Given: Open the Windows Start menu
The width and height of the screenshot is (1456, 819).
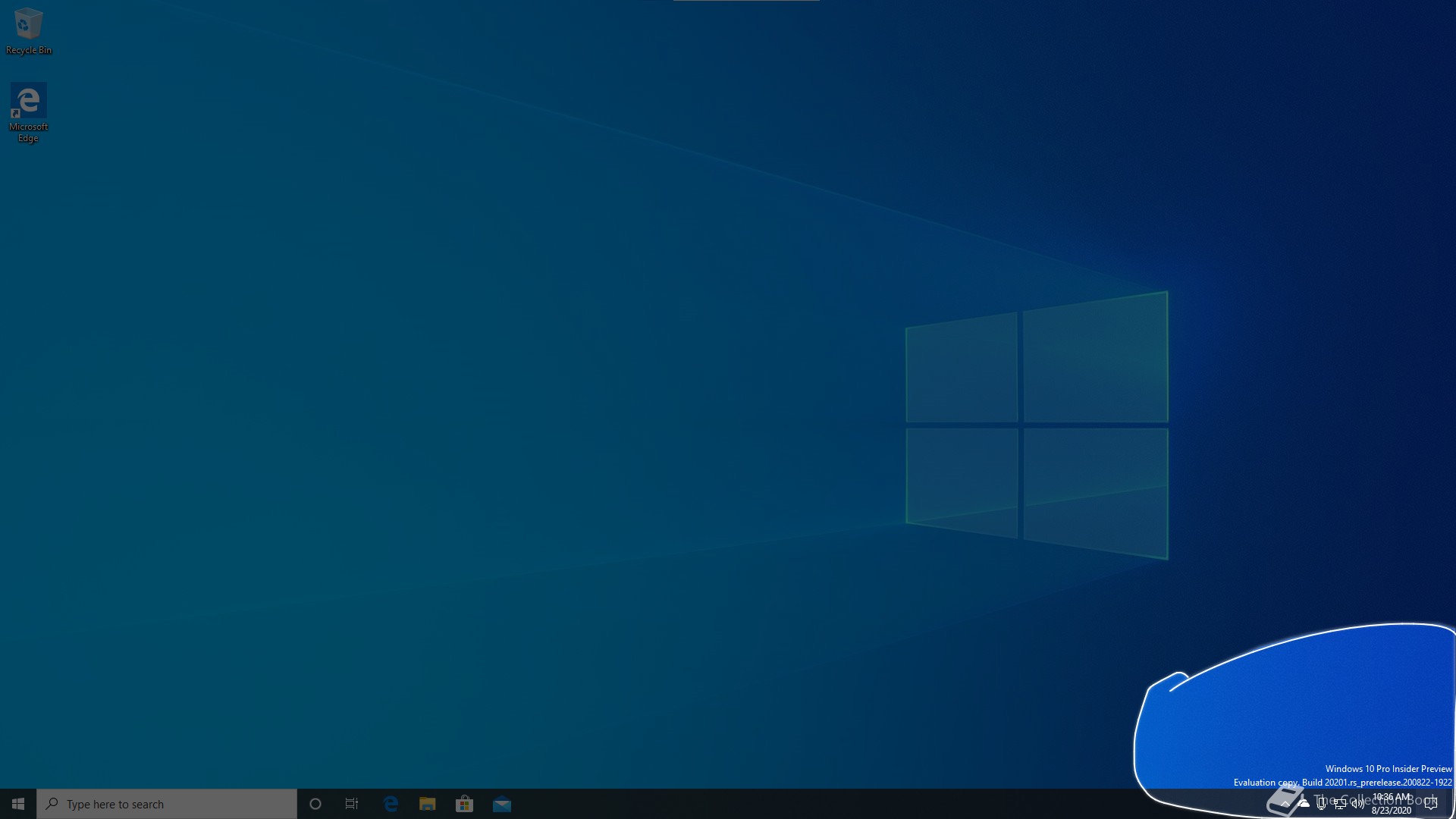Looking at the screenshot, I should 18,804.
